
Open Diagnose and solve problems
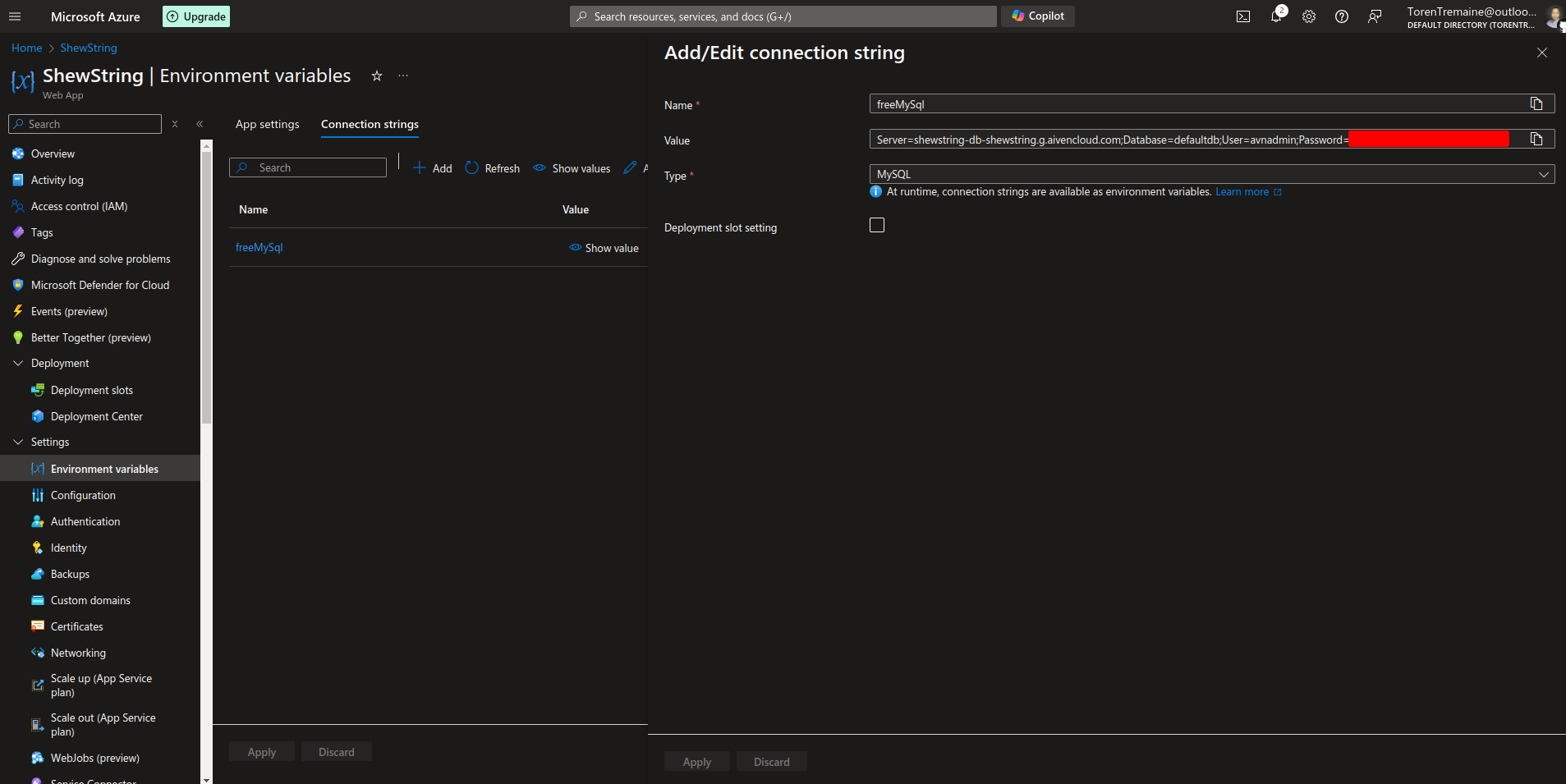coord(100,259)
